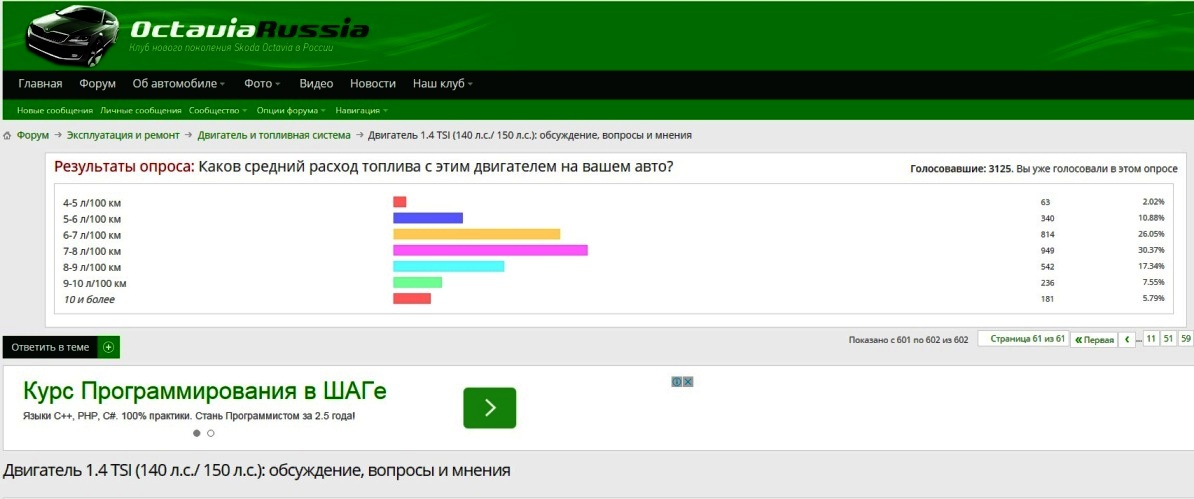
Task: Click the Двигатель 1.4 TSI thread title heading
Action: coord(257,471)
